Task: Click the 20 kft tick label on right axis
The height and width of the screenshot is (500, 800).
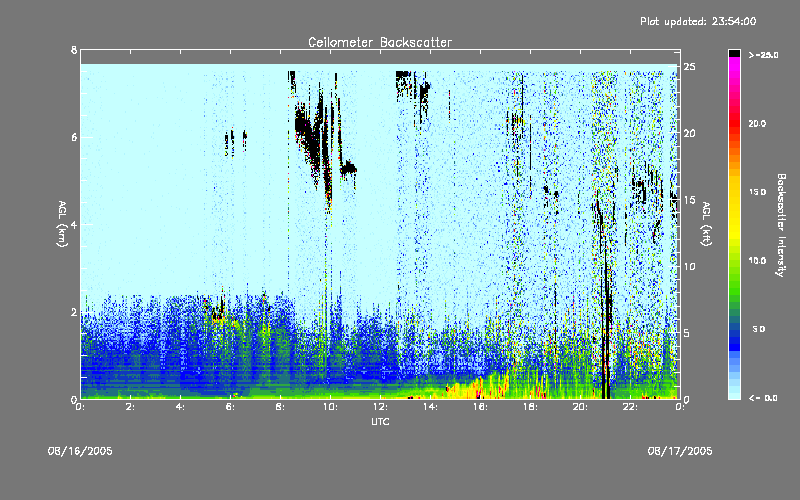Action: pyautogui.click(x=689, y=133)
